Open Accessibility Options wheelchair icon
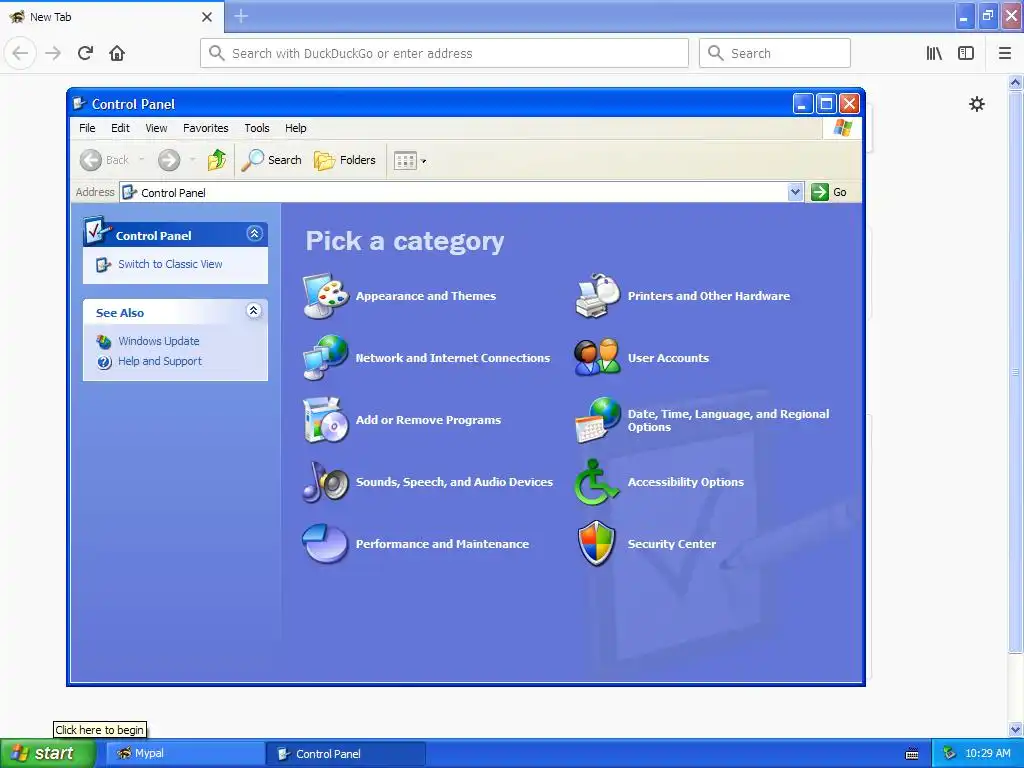The image size is (1024, 768). click(x=596, y=482)
